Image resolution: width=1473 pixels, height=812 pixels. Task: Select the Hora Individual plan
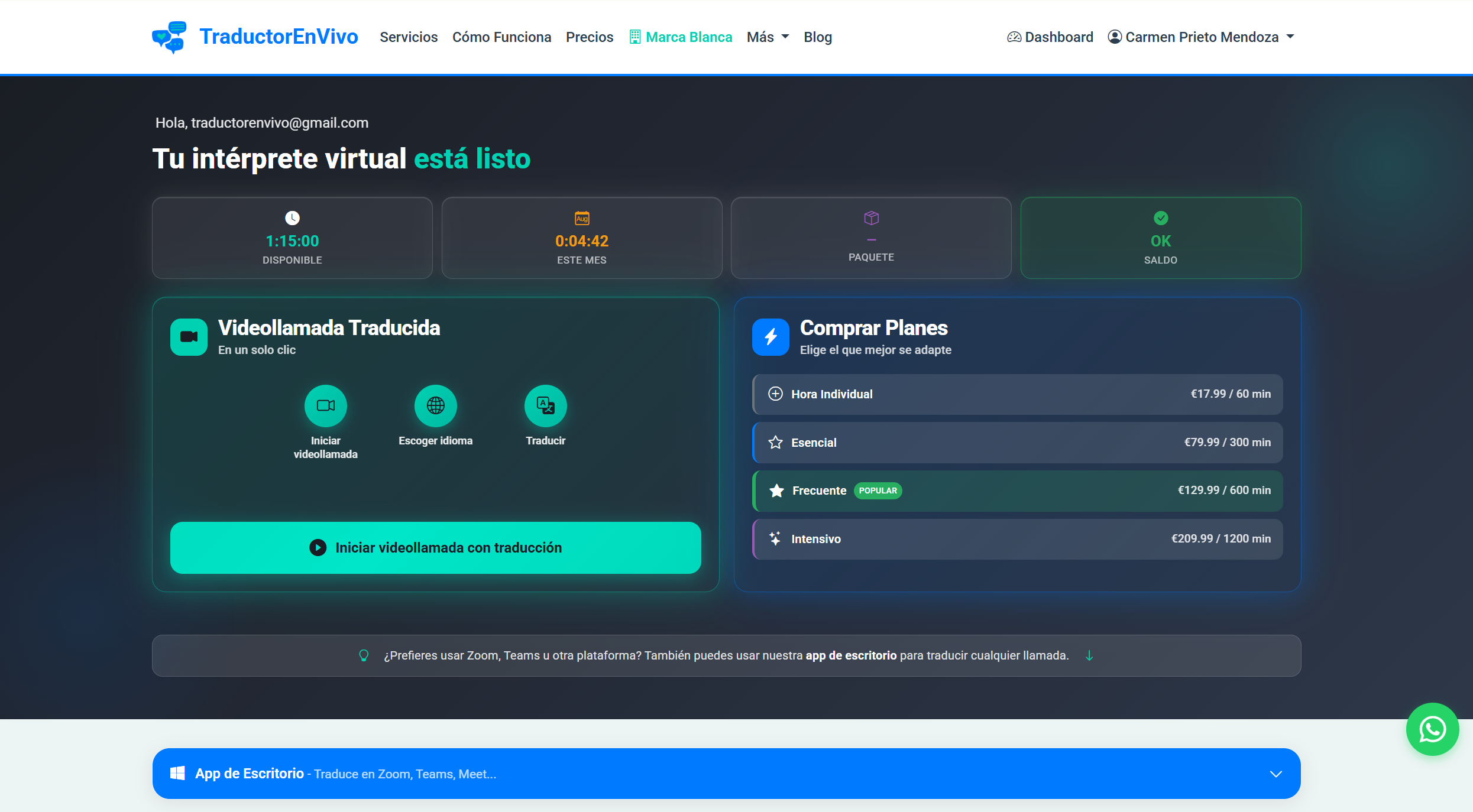[1017, 394]
